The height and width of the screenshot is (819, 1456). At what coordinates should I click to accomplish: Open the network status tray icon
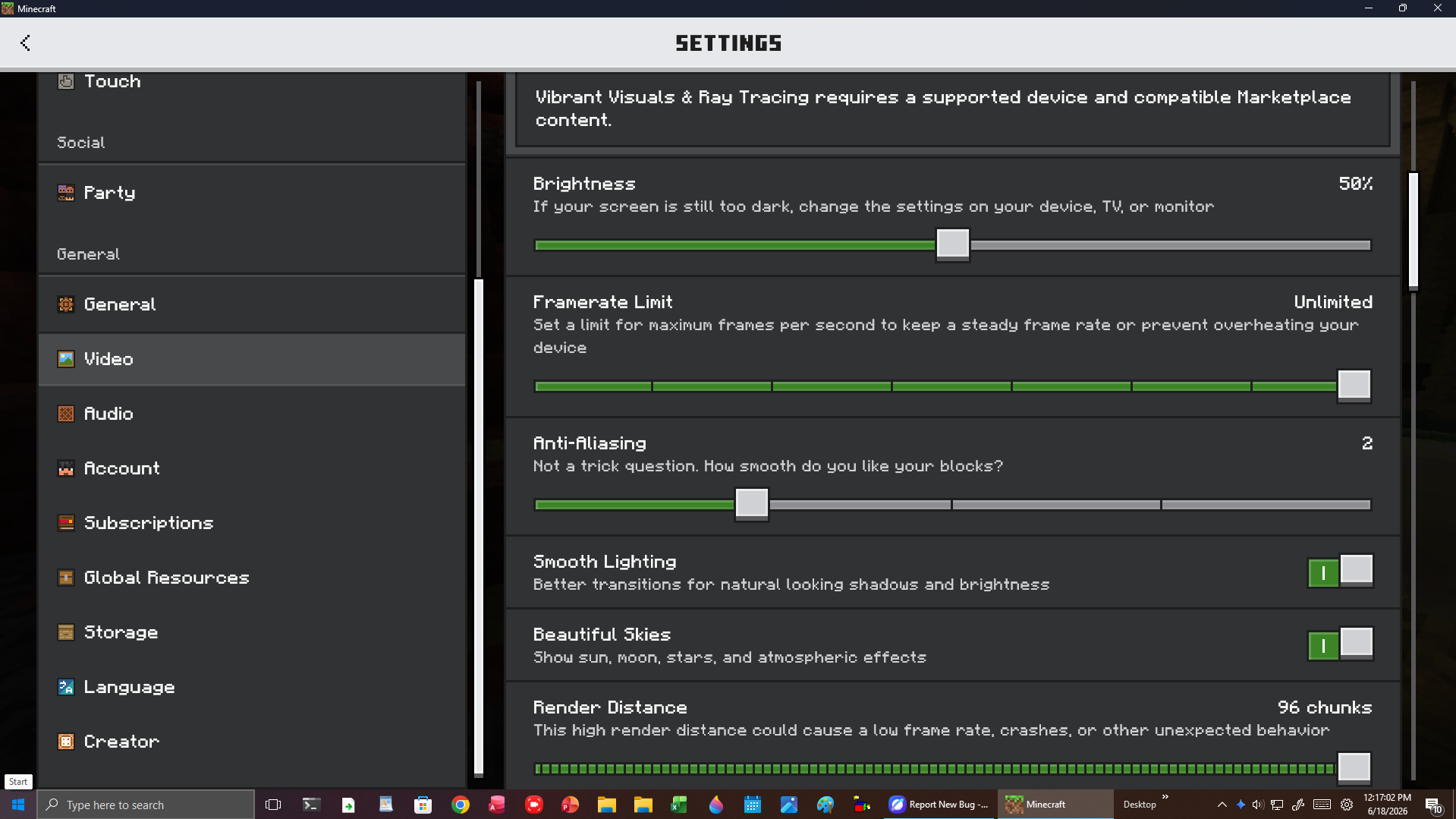coord(1278,805)
